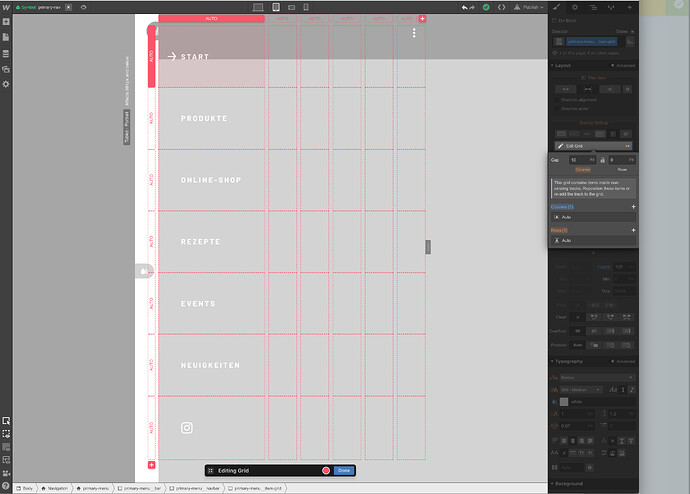Select primary-menu_navbar breadcrumb
690x494 pixels.
[x=195, y=488]
